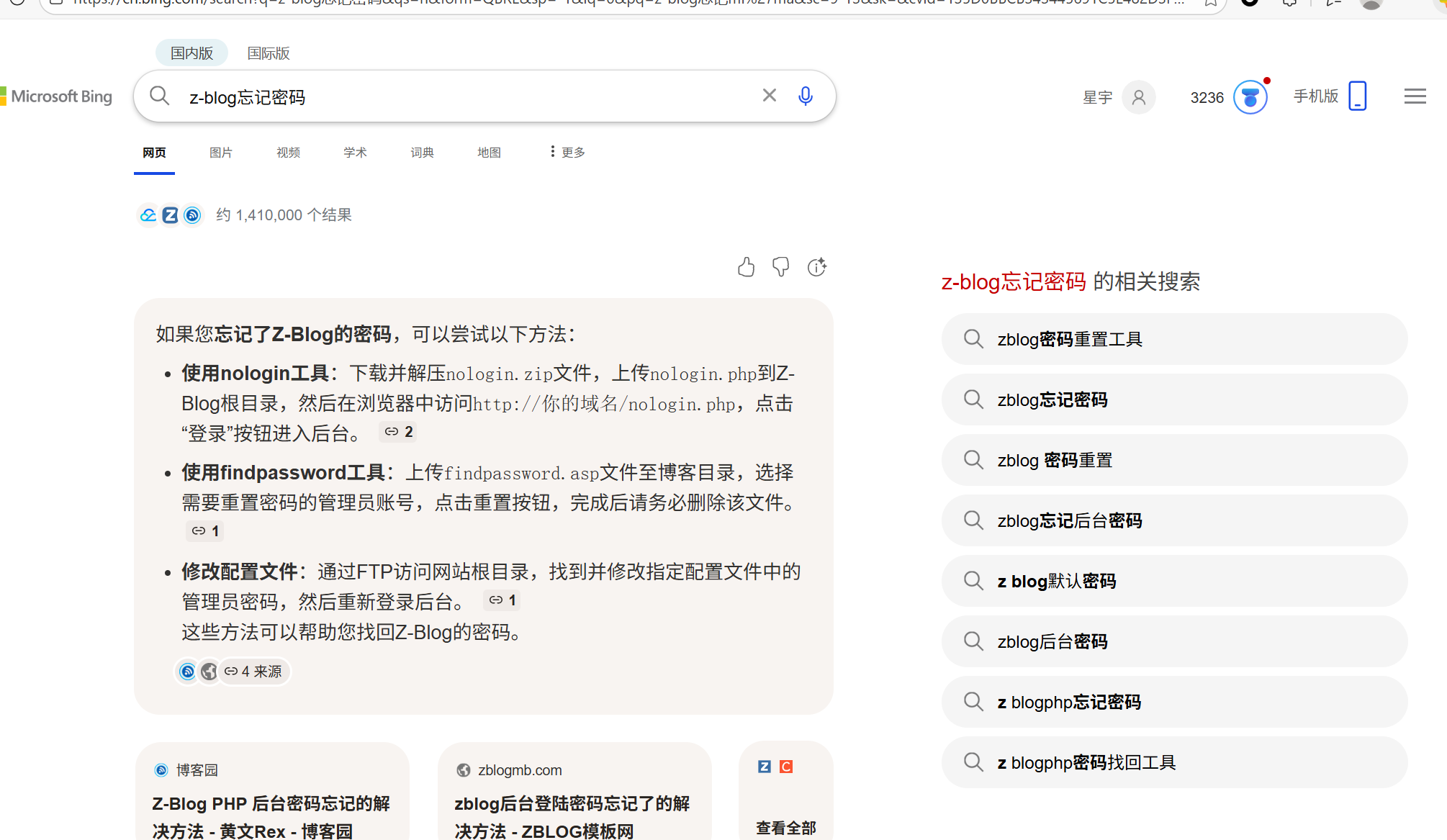
Task: Open the hamburger settings menu
Action: point(1415,96)
